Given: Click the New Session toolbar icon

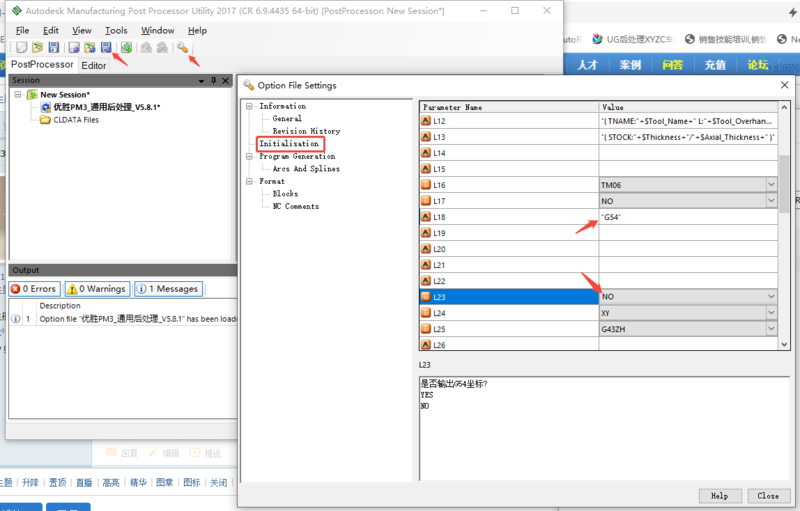Looking at the screenshot, I should tap(22, 47).
